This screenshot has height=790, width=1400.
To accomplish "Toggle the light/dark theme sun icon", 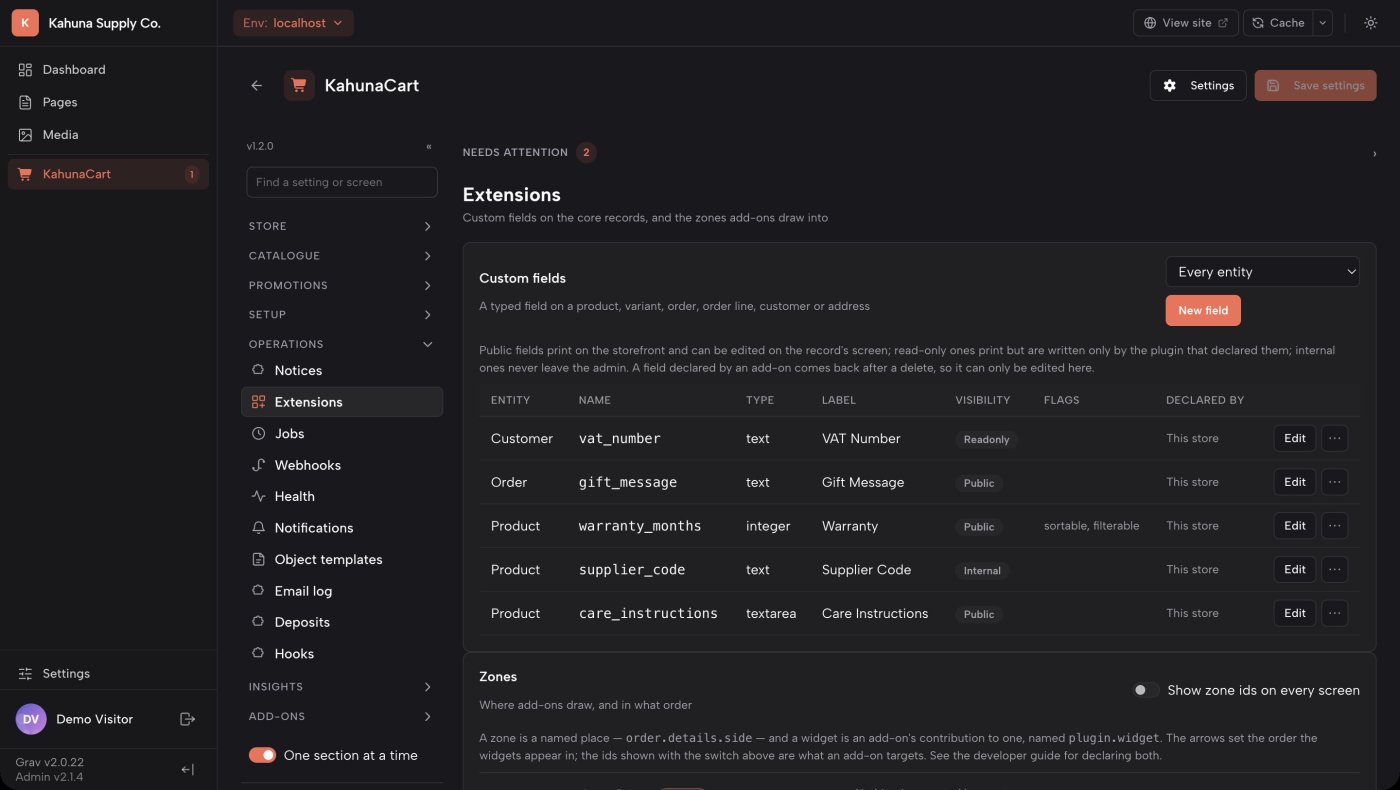I will (1370, 23).
